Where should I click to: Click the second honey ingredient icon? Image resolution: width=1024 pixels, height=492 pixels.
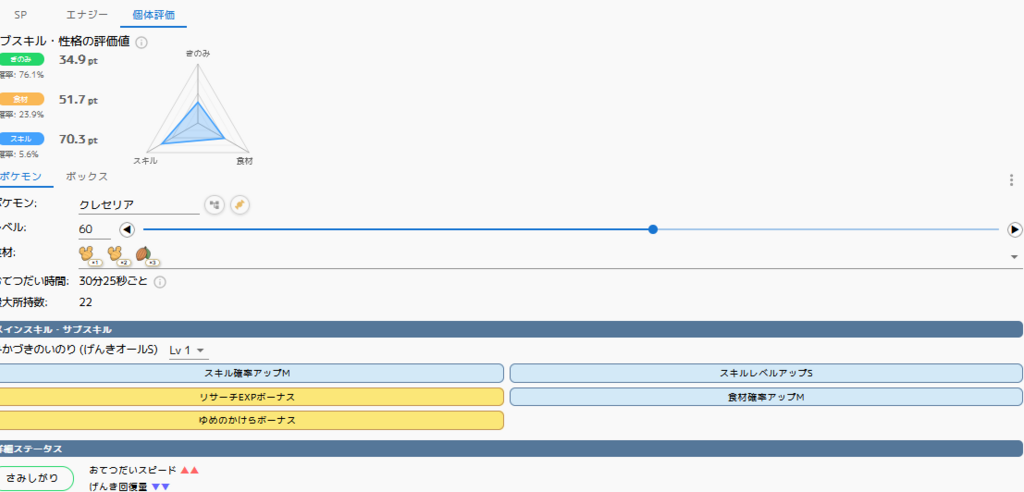115,255
